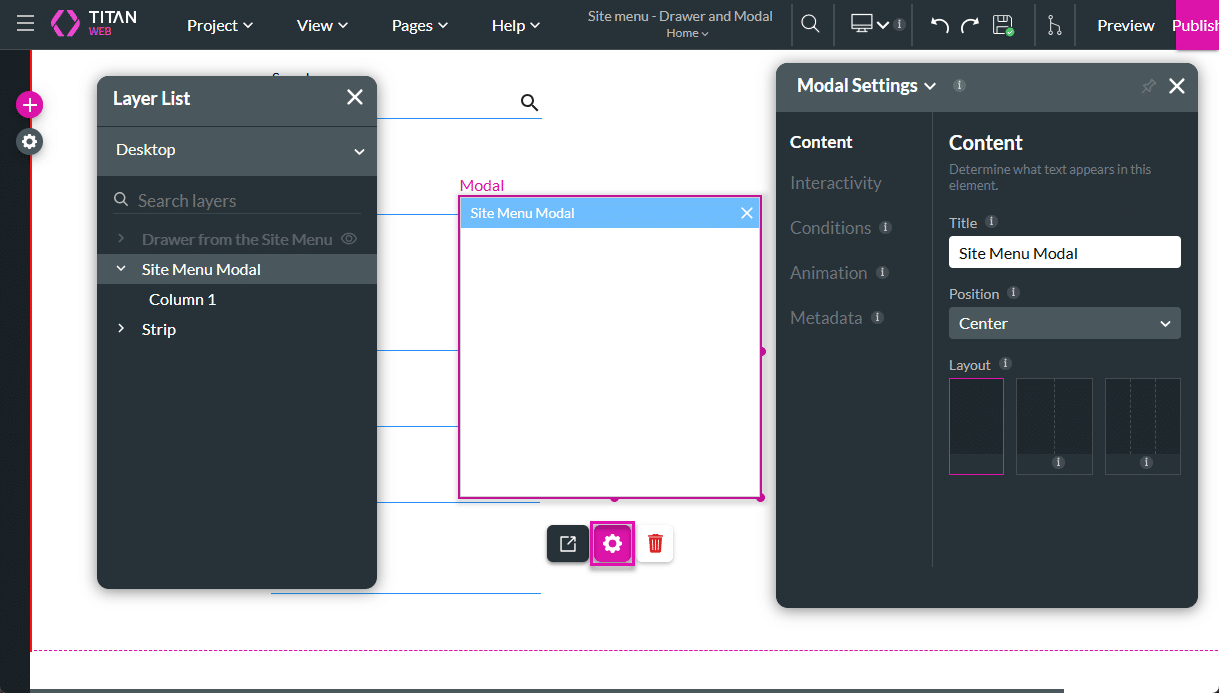Pin the Modal Settings panel
This screenshot has height=693, width=1219.
point(1148,86)
